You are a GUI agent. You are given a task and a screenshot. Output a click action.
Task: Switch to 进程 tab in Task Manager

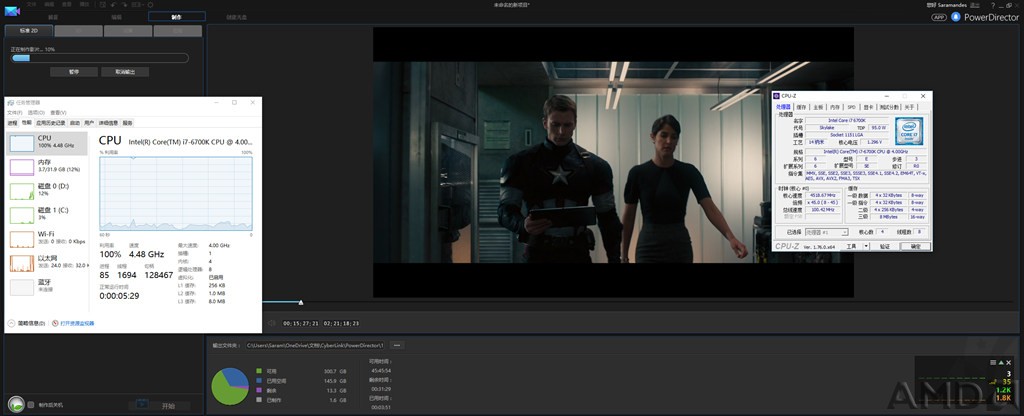(x=12, y=123)
